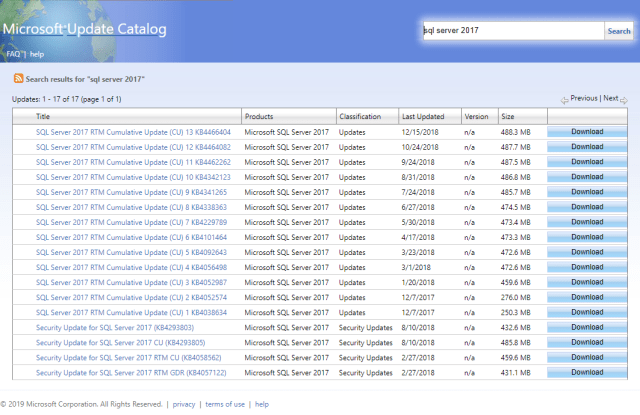
Task: Download CU 8 KB4338363 update
Action: [x=587, y=207]
